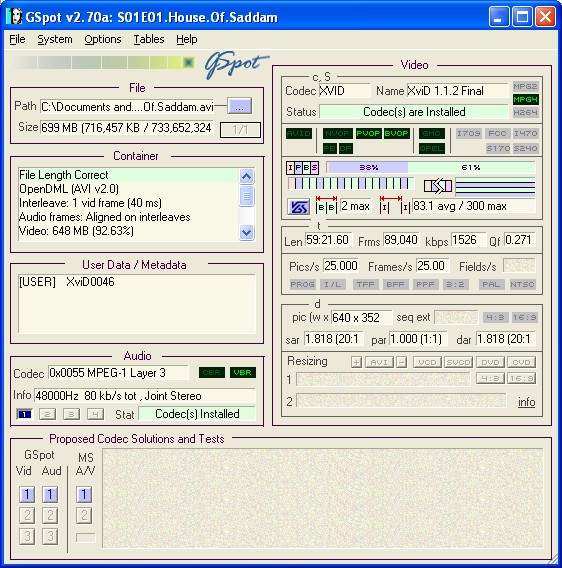Viewport: 562px width, 568px height.
Task: Click the MPG2 indicator
Action: click(x=525, y=86)
